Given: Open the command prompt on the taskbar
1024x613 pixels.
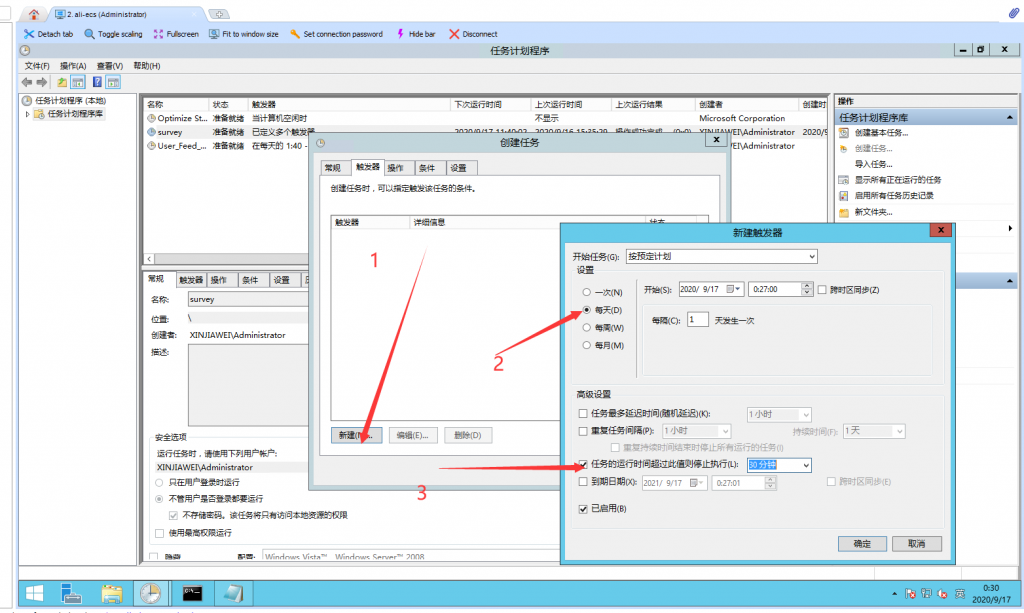Looking at the screenshot, I should tap(193, 593).
